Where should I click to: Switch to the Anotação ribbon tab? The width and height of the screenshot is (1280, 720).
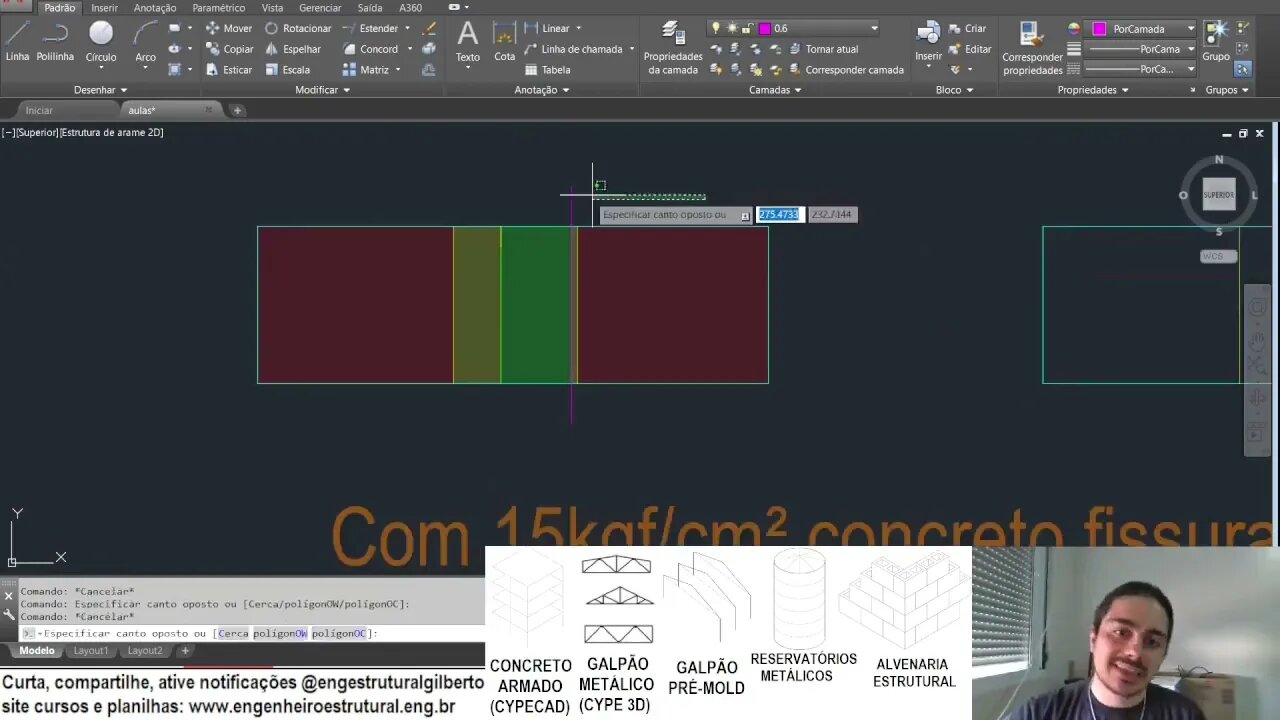point(155,8)
